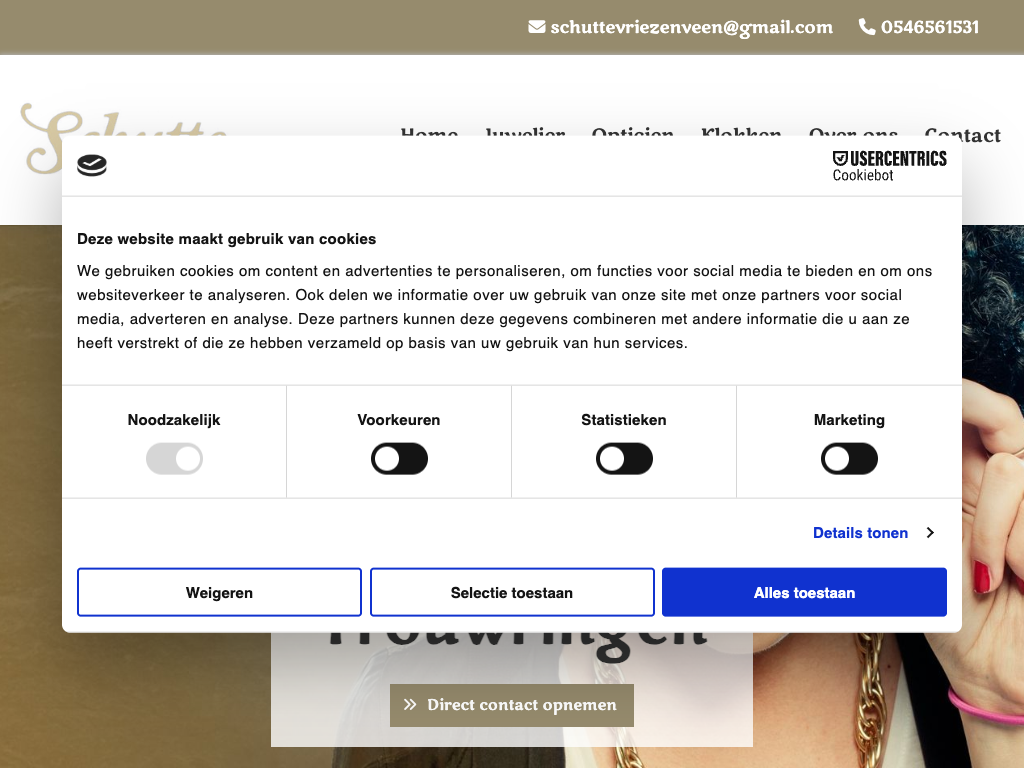This screenshot has height=768, width=1024.
Task: Navigate to the Over ons page
Action: coord(853,132)
